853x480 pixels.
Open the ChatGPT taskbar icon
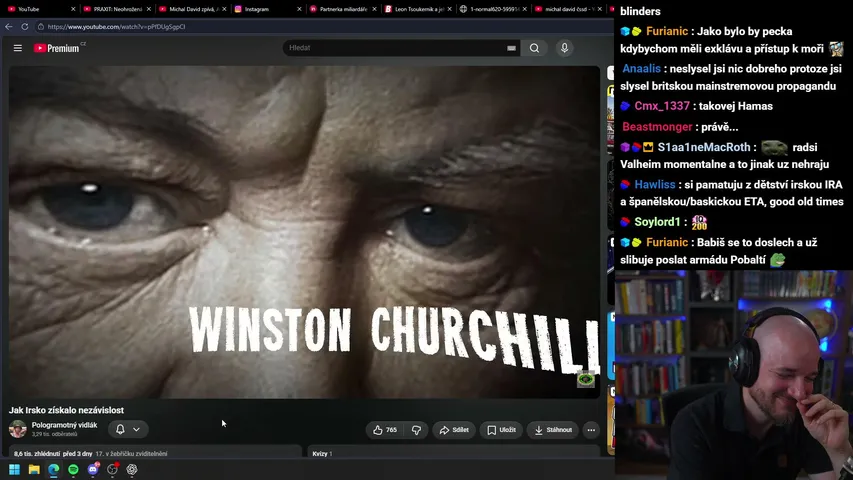point(132,469)
